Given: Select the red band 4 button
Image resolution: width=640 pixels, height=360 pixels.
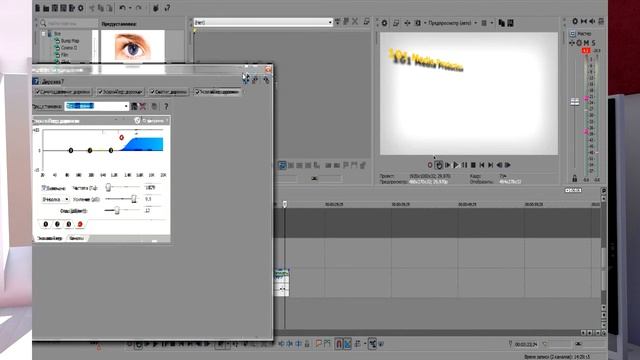Looking at the screenshot, I should coord(80,224).
